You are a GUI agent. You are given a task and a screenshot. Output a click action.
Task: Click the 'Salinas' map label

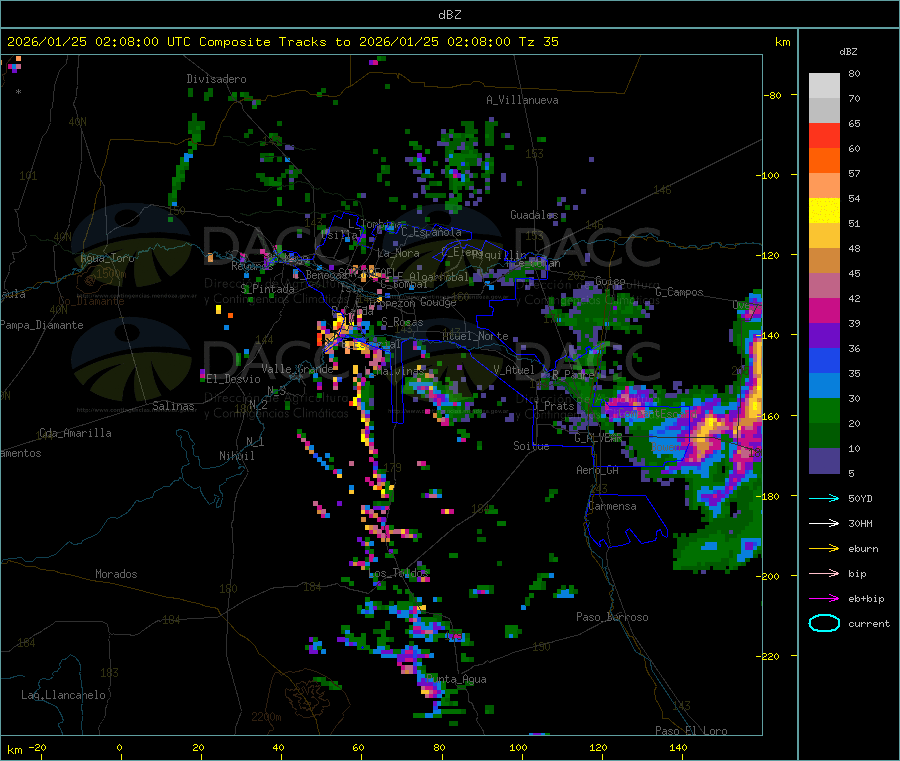coord(173,406)
